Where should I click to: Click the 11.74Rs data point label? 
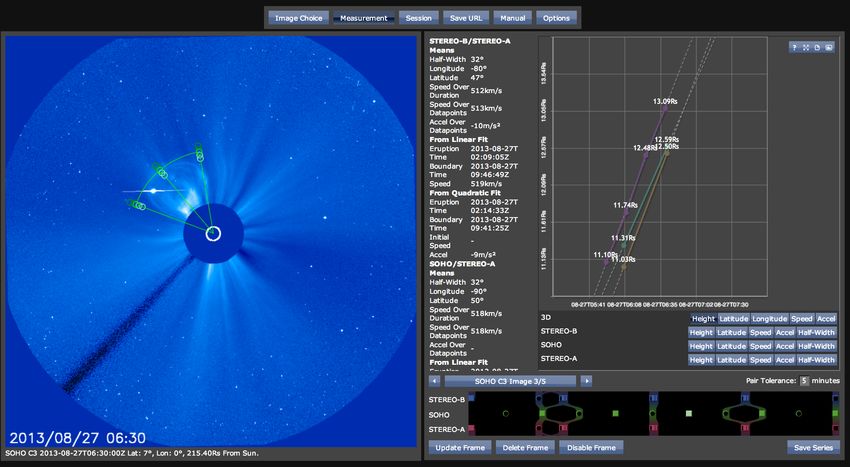626,205
